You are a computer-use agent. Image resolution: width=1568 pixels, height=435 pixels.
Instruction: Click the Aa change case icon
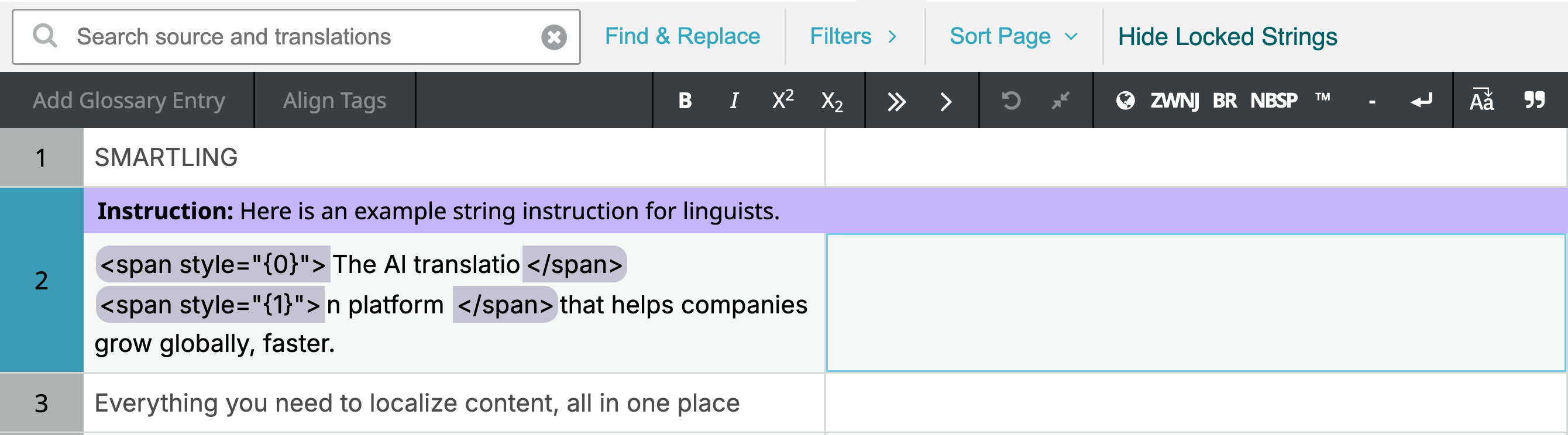pos(1481,100)
